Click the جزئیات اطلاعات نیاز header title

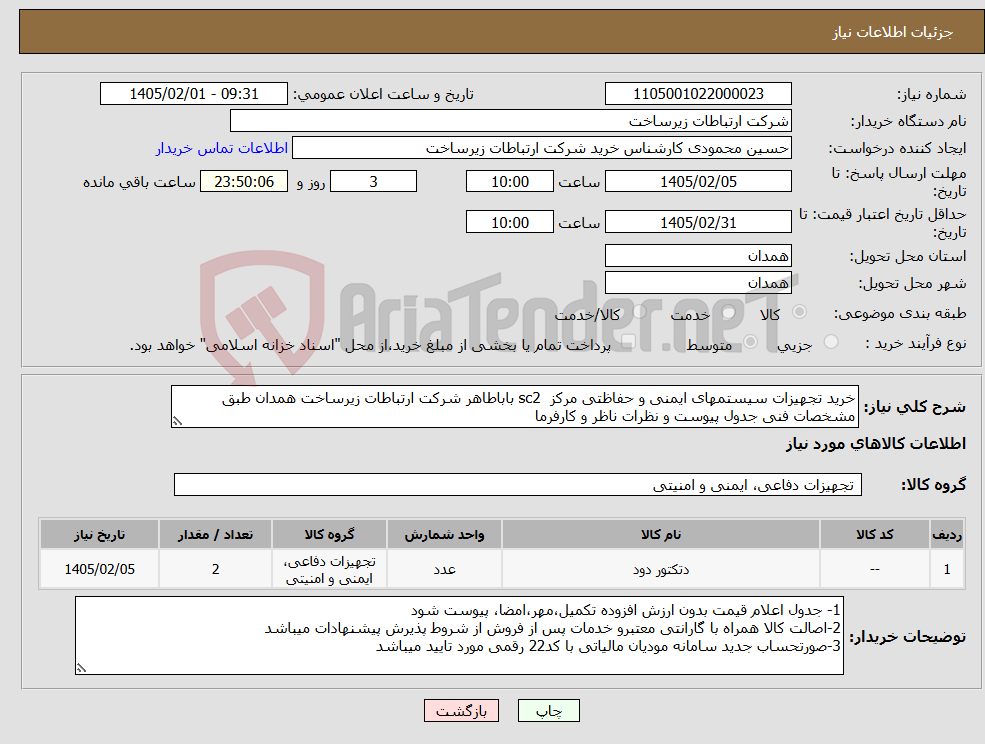tap(893, 32)
